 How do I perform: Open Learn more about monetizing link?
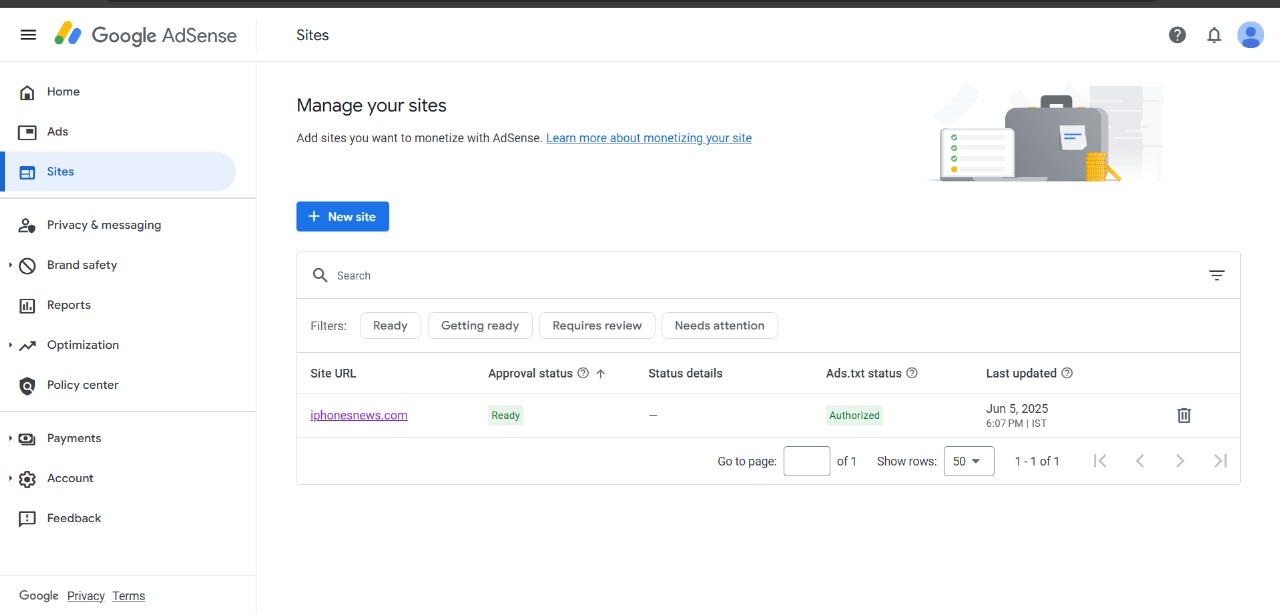pyautogui.click(x=649, y=138)
